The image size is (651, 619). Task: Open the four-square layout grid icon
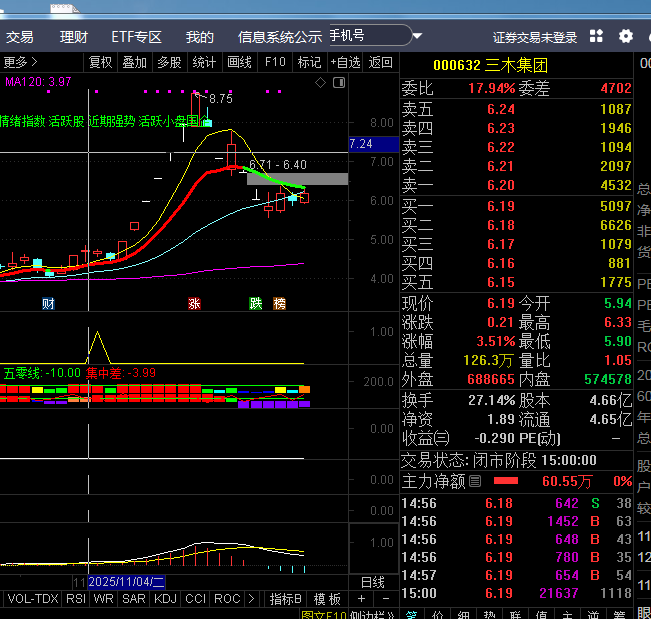[596, 37]
